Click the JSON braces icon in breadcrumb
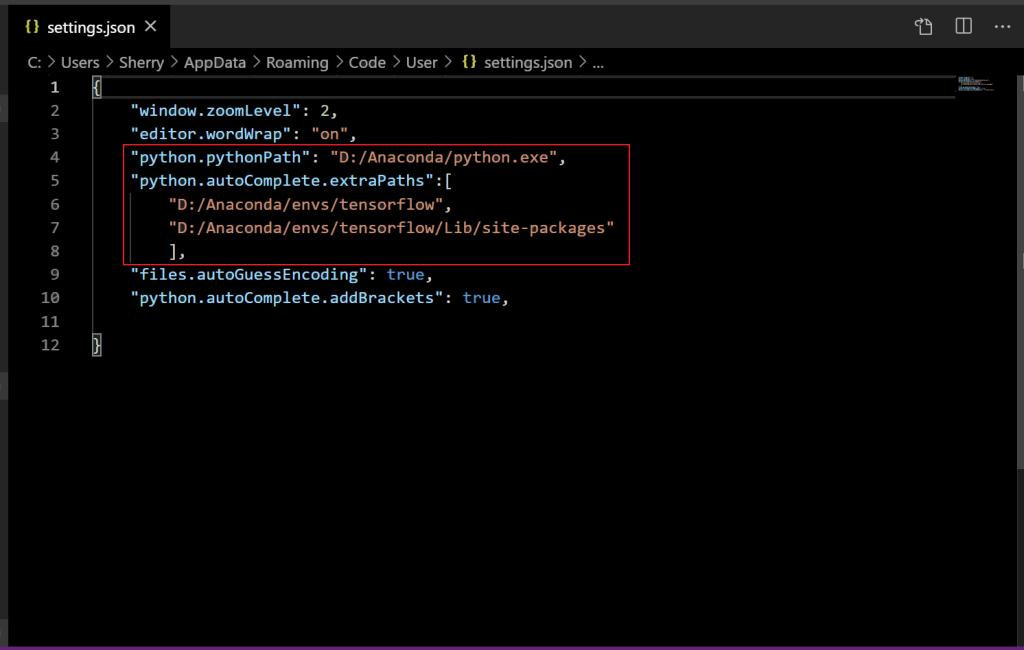Viewport: 1024px width, 650px height. [x=468, y=62]
